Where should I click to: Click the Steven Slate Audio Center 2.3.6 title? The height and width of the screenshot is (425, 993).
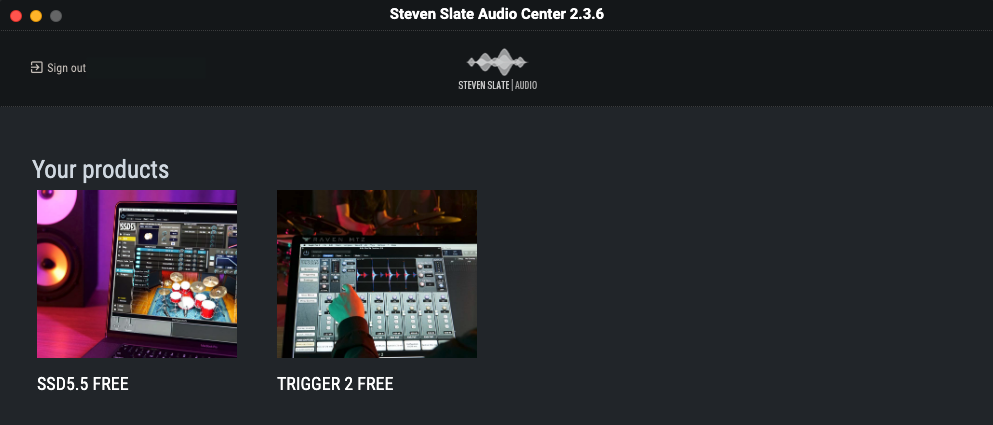pos(496,14)
